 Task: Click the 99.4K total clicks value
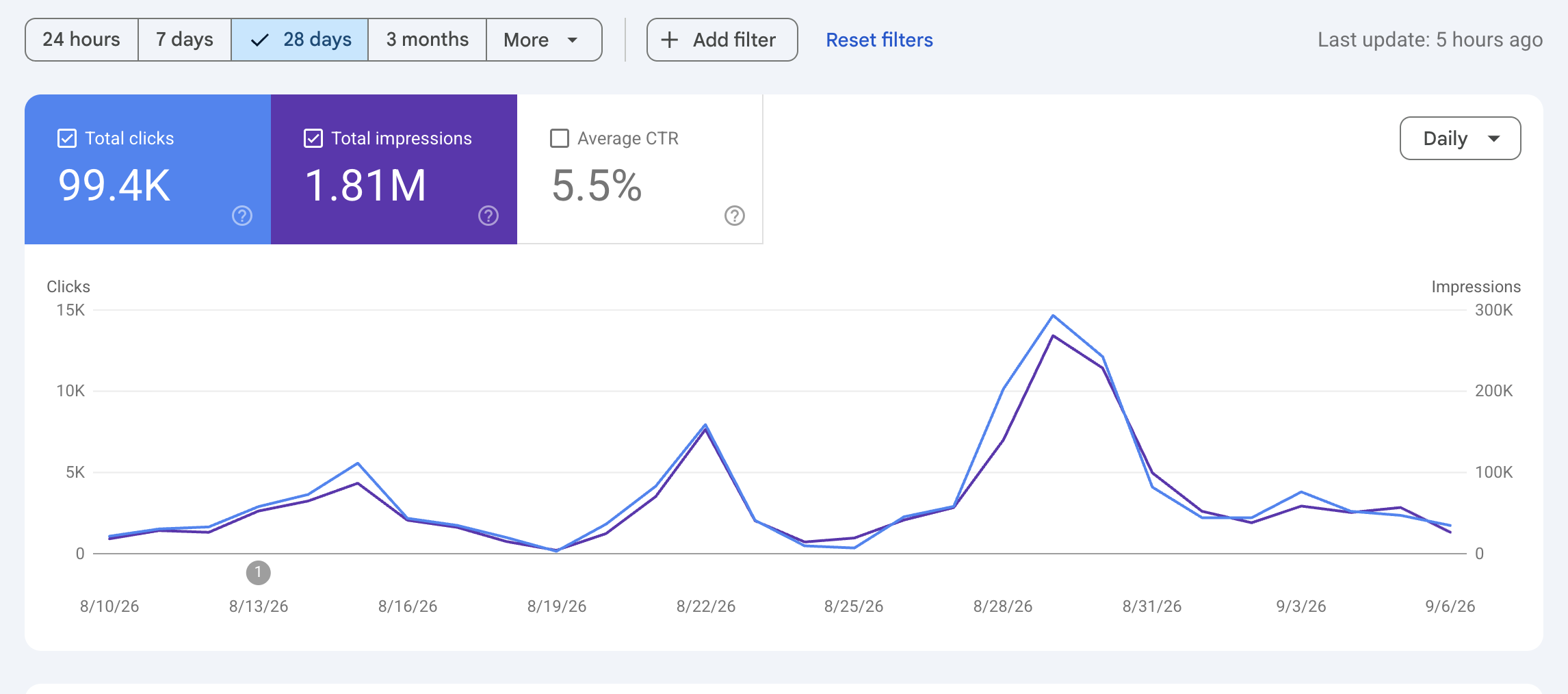click(x=114, y=185)
